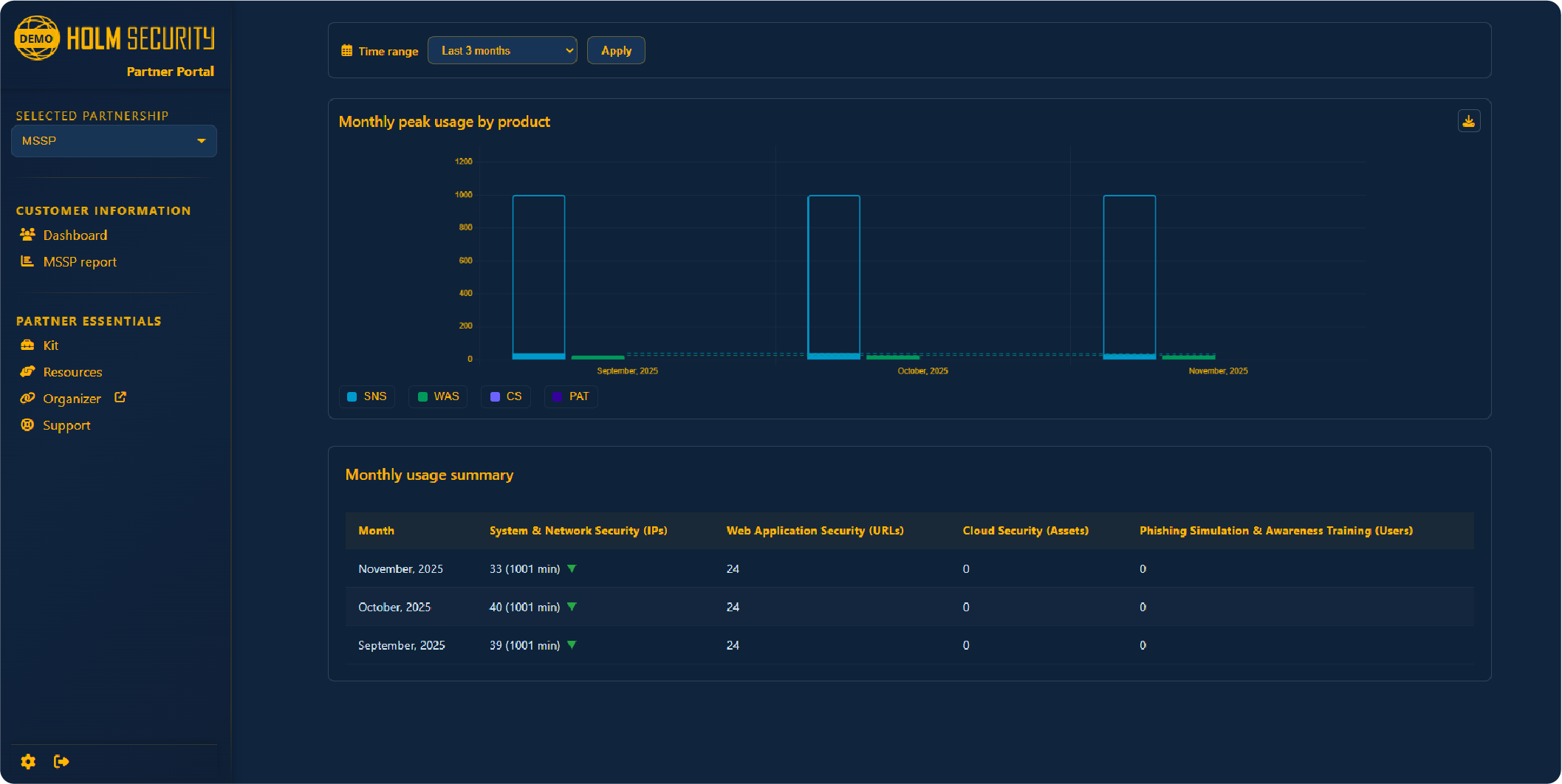Log out using the sign-out icon
Image resolution: width=1562 pixels, height=784 pixels.
pos(61,761)
